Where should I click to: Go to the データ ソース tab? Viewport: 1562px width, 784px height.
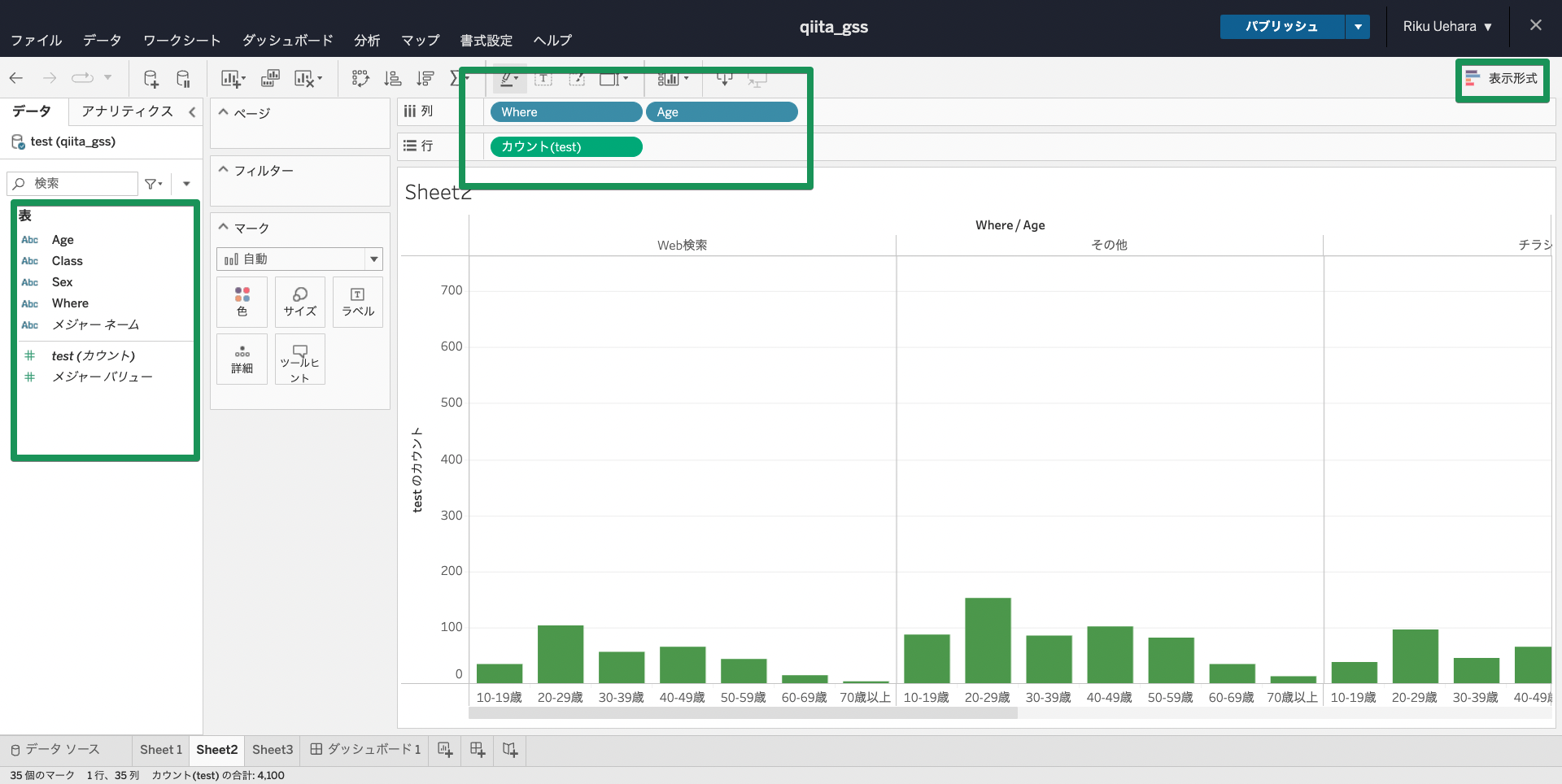click(55, 750)
